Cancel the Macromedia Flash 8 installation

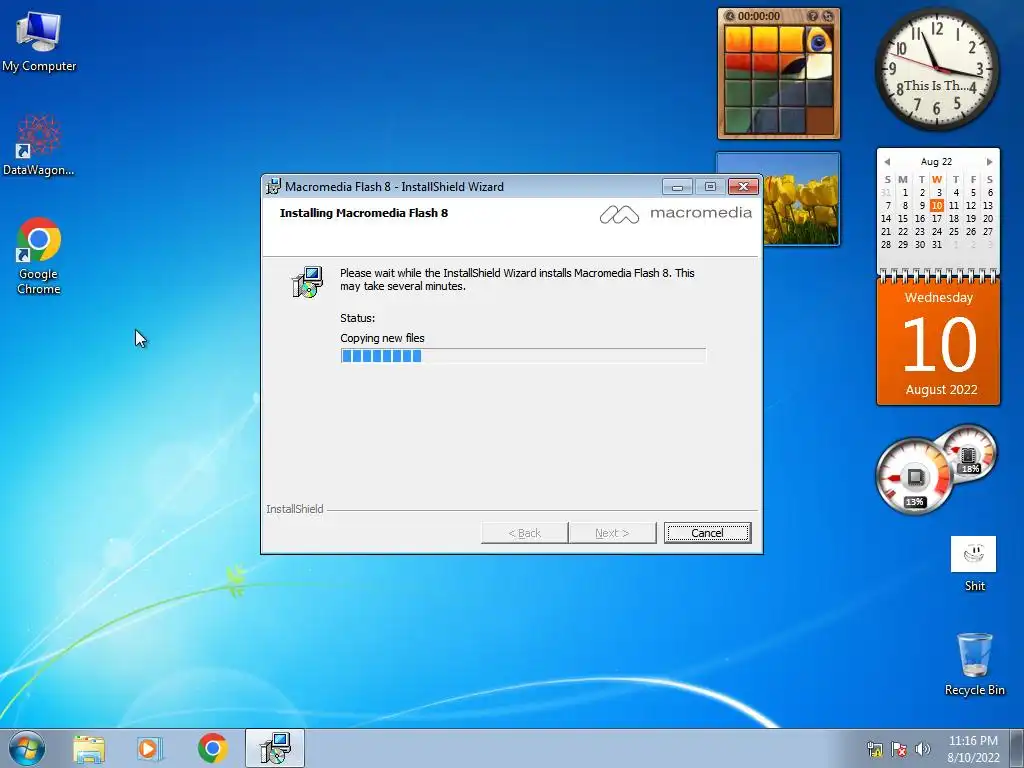[x=707, y=533]
